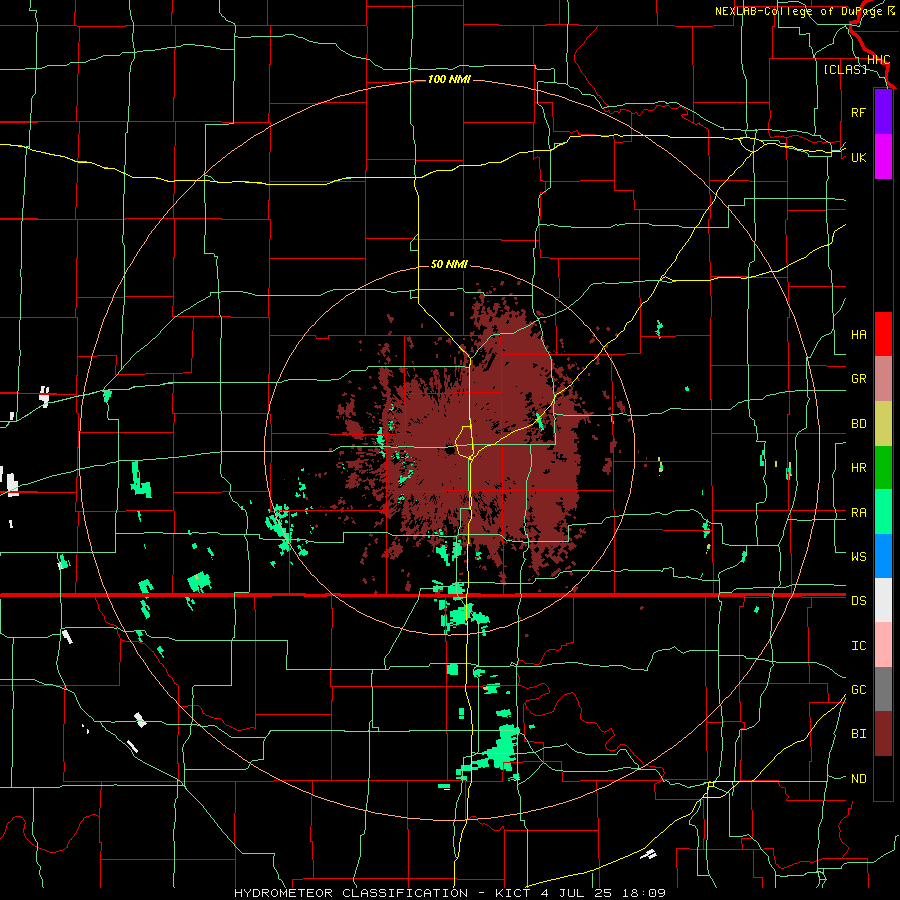The width and height of the screenshot is (900, 900).
Task: Click the UK legend label
Action: coord(858,157)
